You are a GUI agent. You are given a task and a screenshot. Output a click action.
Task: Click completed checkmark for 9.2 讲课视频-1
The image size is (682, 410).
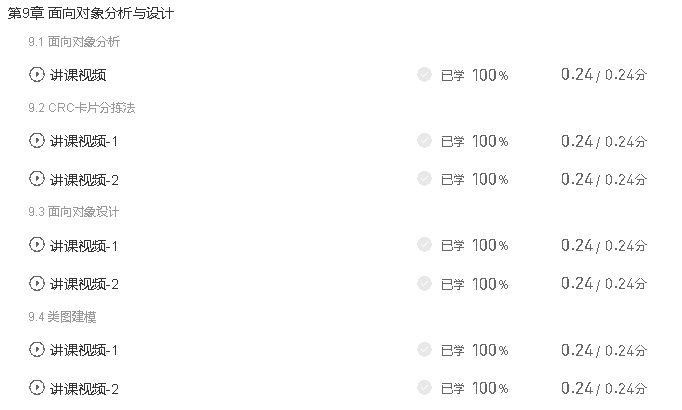pos(424,141)
